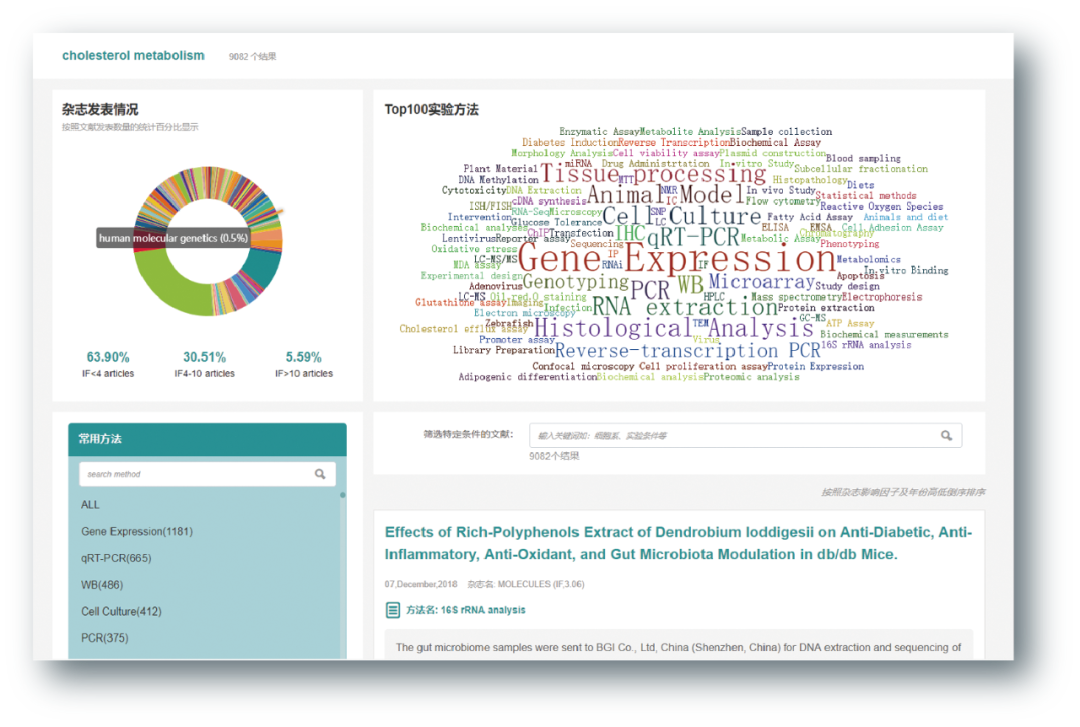Image resolution: width=1080 pixels, height=727 pixels.
Task: Choose PCR(375) from the methods list
Action: 104,638
